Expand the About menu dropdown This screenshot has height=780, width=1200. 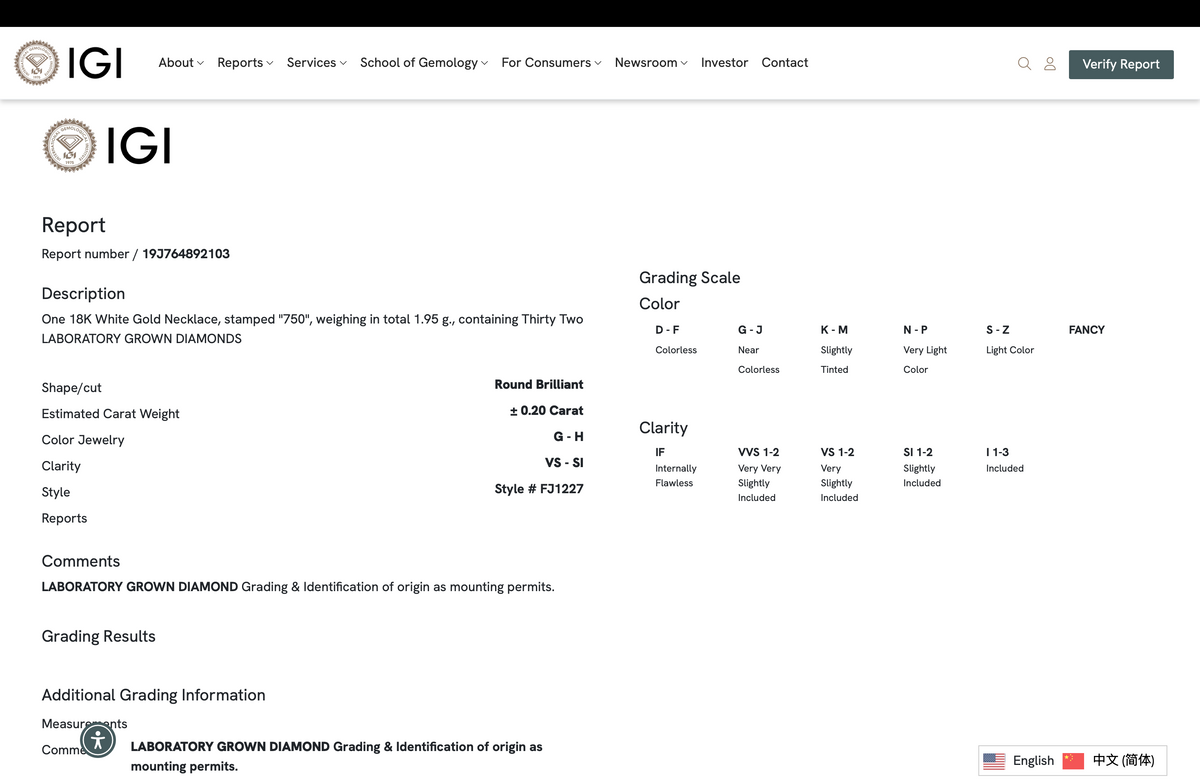(181, 62)
